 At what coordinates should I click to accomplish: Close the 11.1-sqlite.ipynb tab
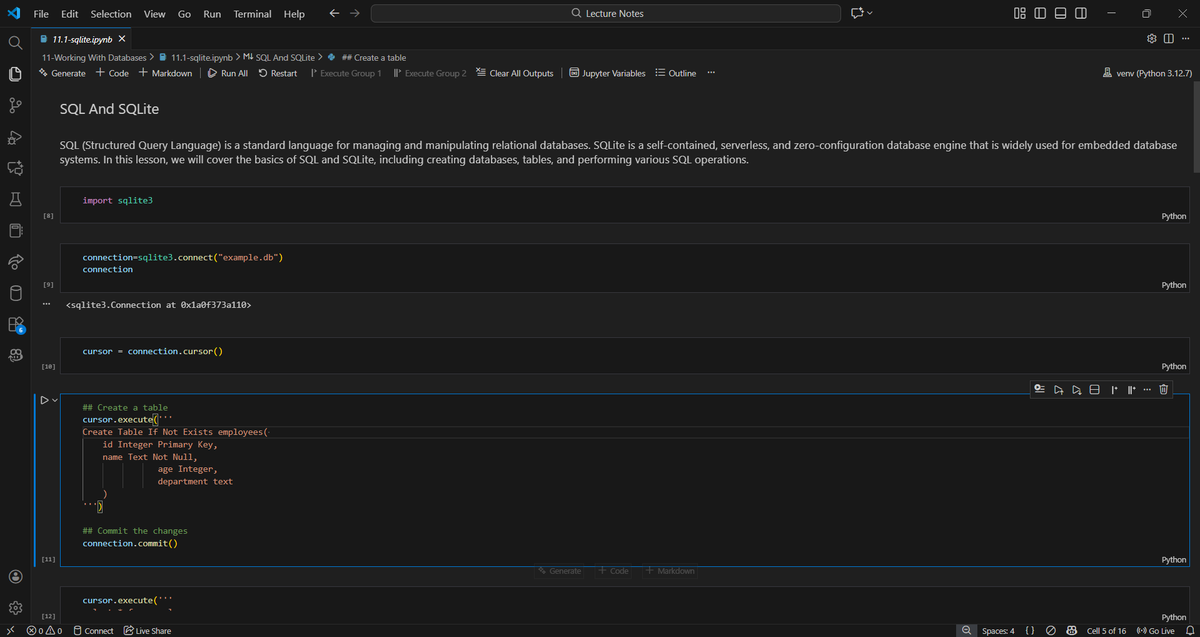click(122, 38)
